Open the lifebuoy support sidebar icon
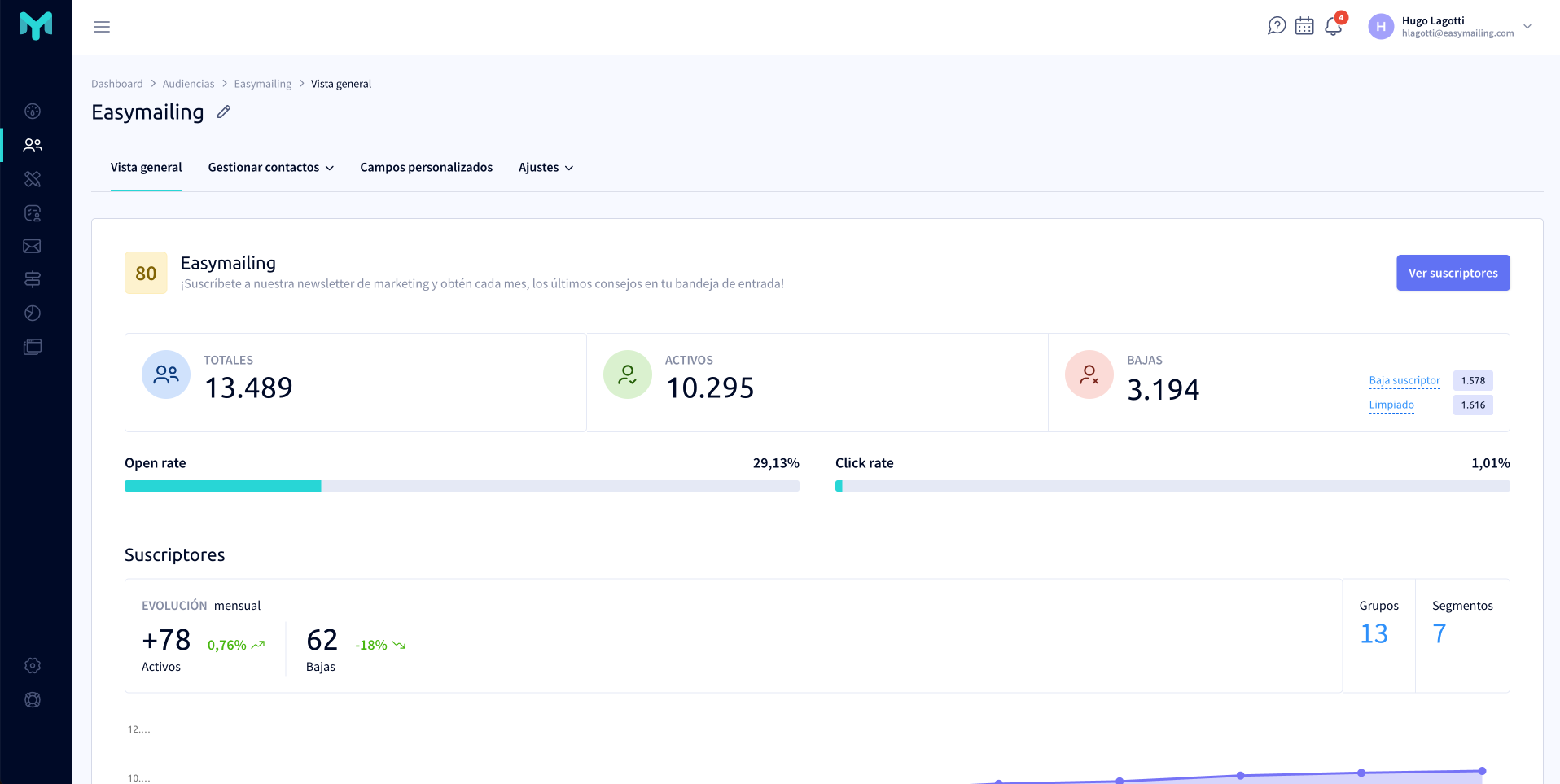 pos(33,700)
